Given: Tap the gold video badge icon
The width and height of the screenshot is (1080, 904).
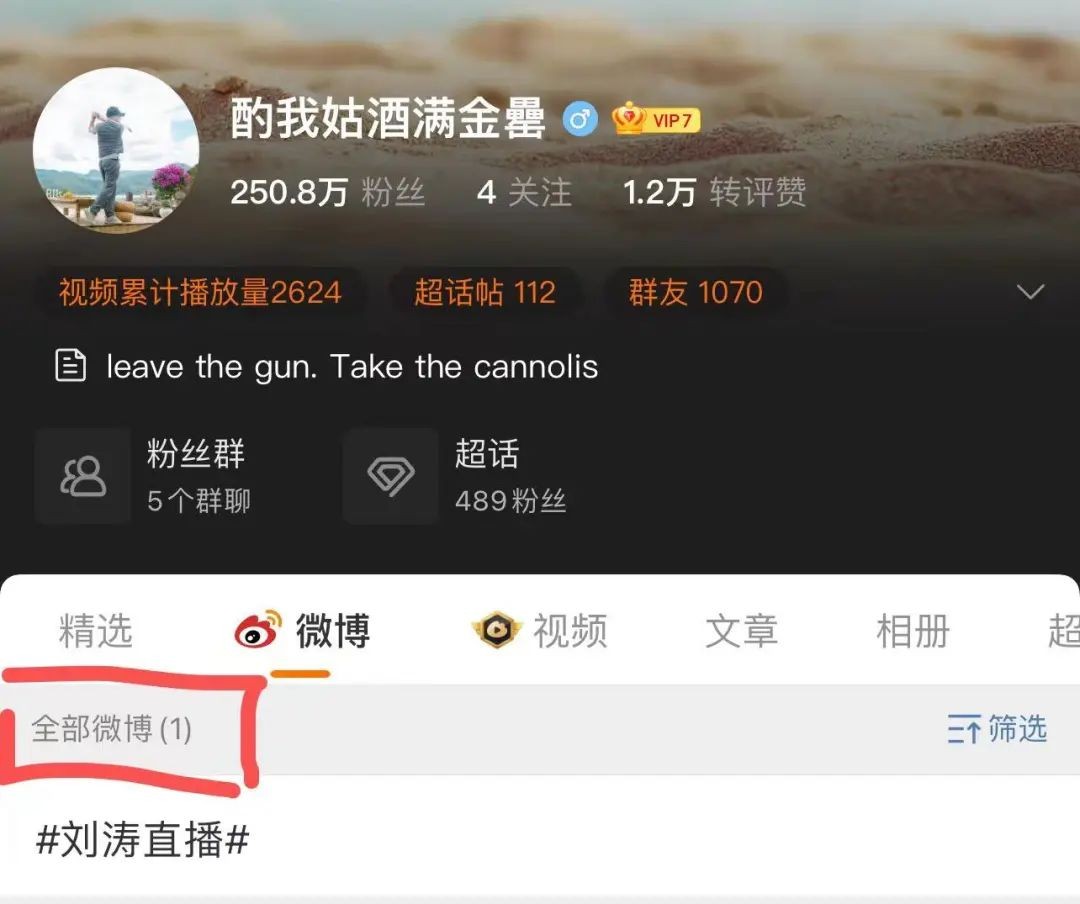Looking at the screenshot, I should [x=497, y=630].
